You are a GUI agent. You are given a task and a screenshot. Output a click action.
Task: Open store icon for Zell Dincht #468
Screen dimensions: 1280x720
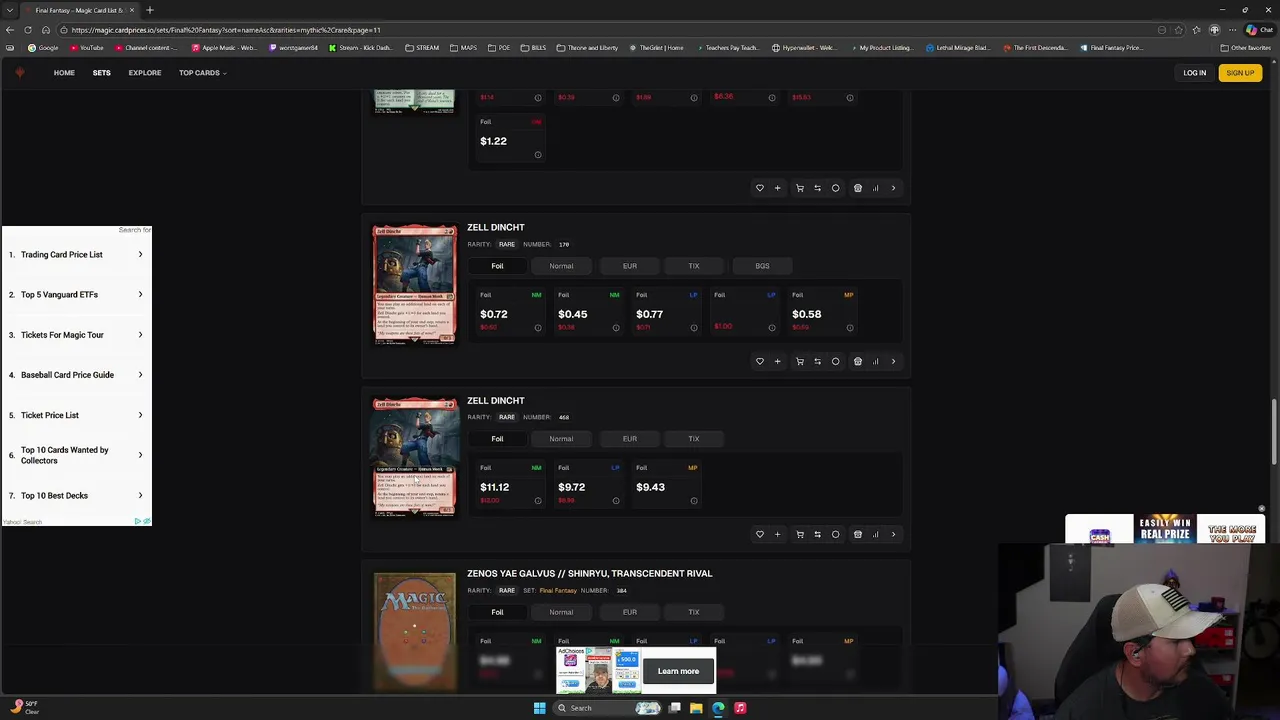[857, 534]
